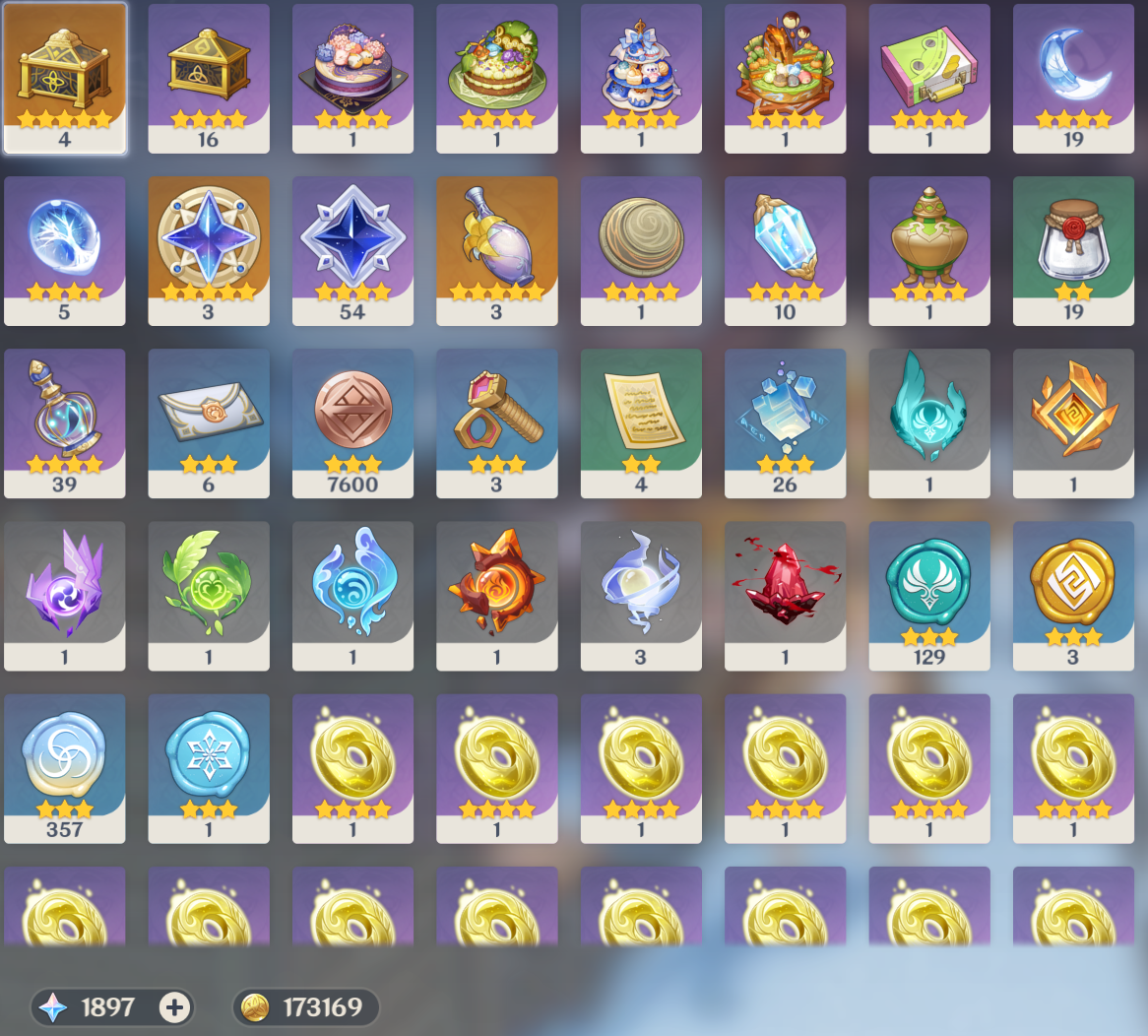Choose the white wind orb with count 3
Viewport: 1148px width, 1036px height.
641,596
